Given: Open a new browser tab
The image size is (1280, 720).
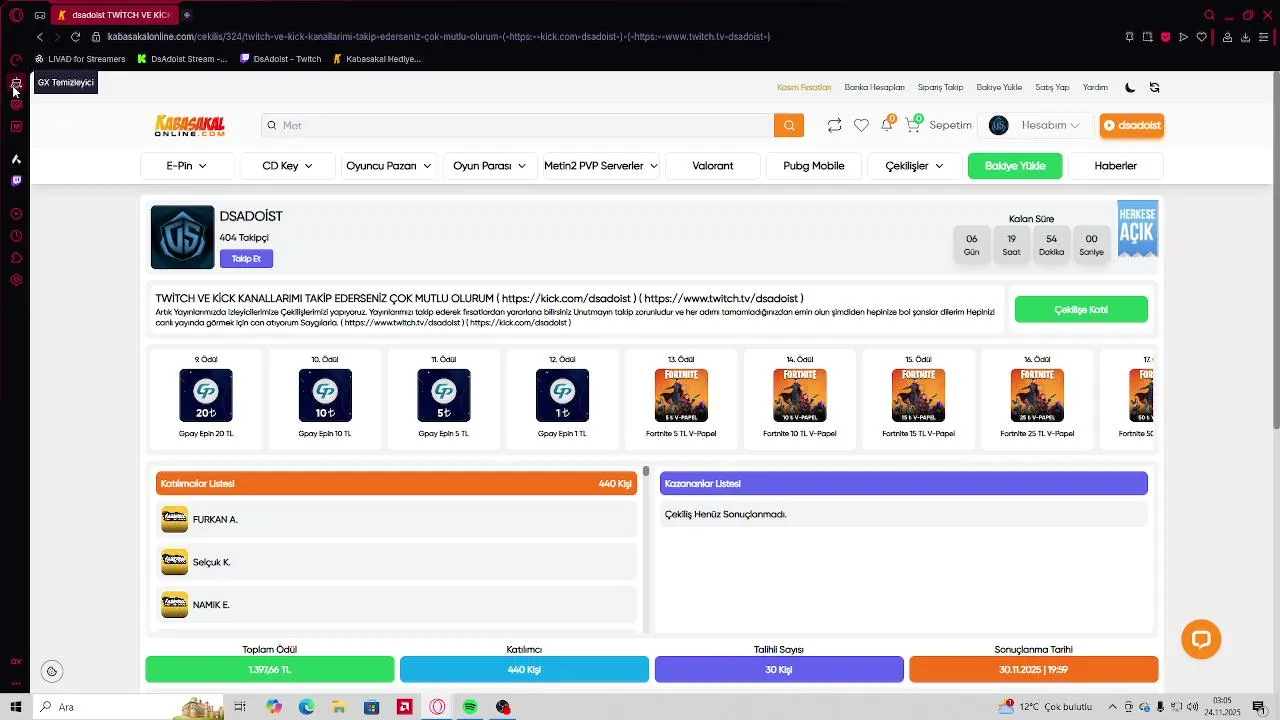Looking at the screenshot, I should [187, 15].
